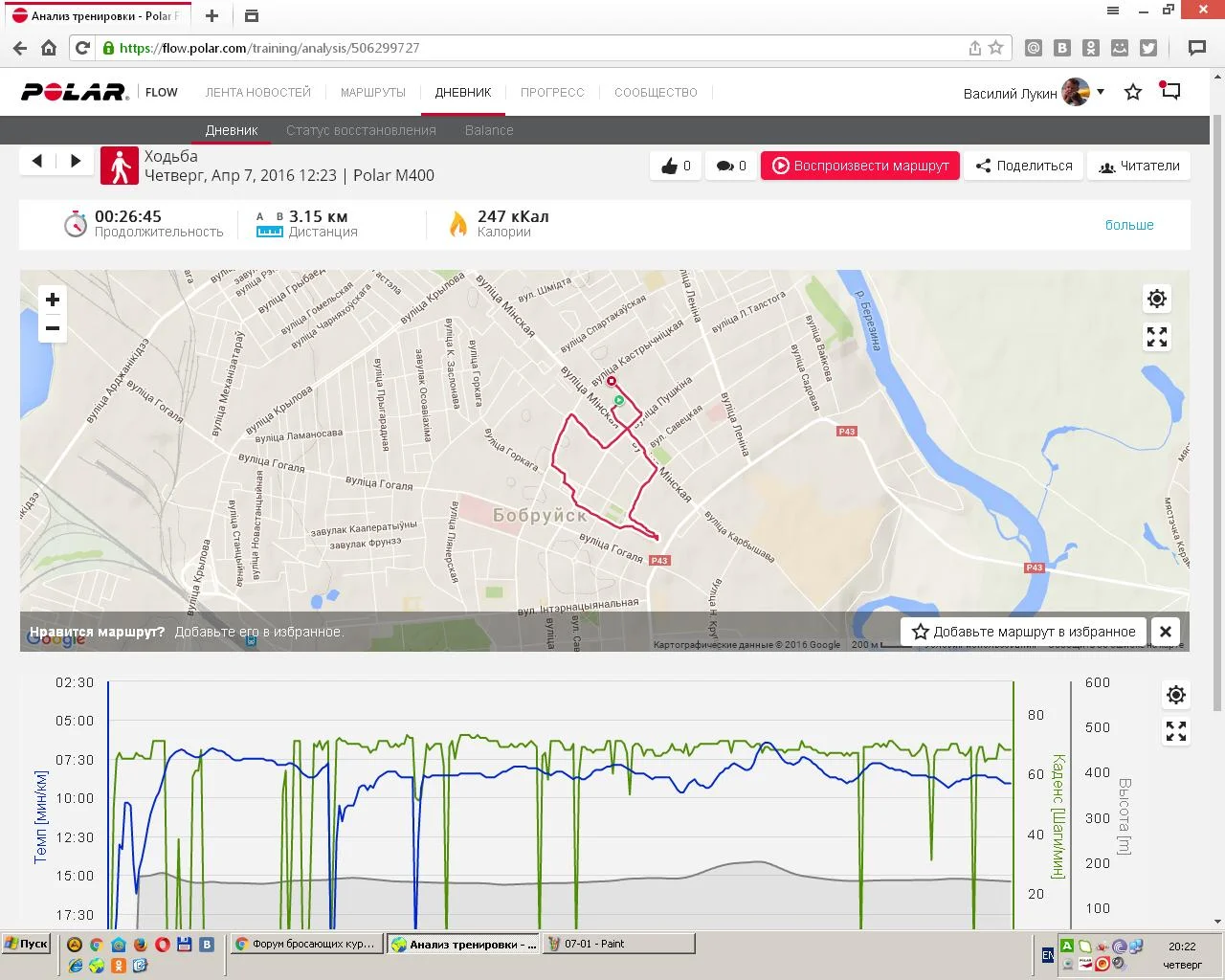Go to next training with right arrow
This screenshot has width=1225, height=980.
coord(76,161)
